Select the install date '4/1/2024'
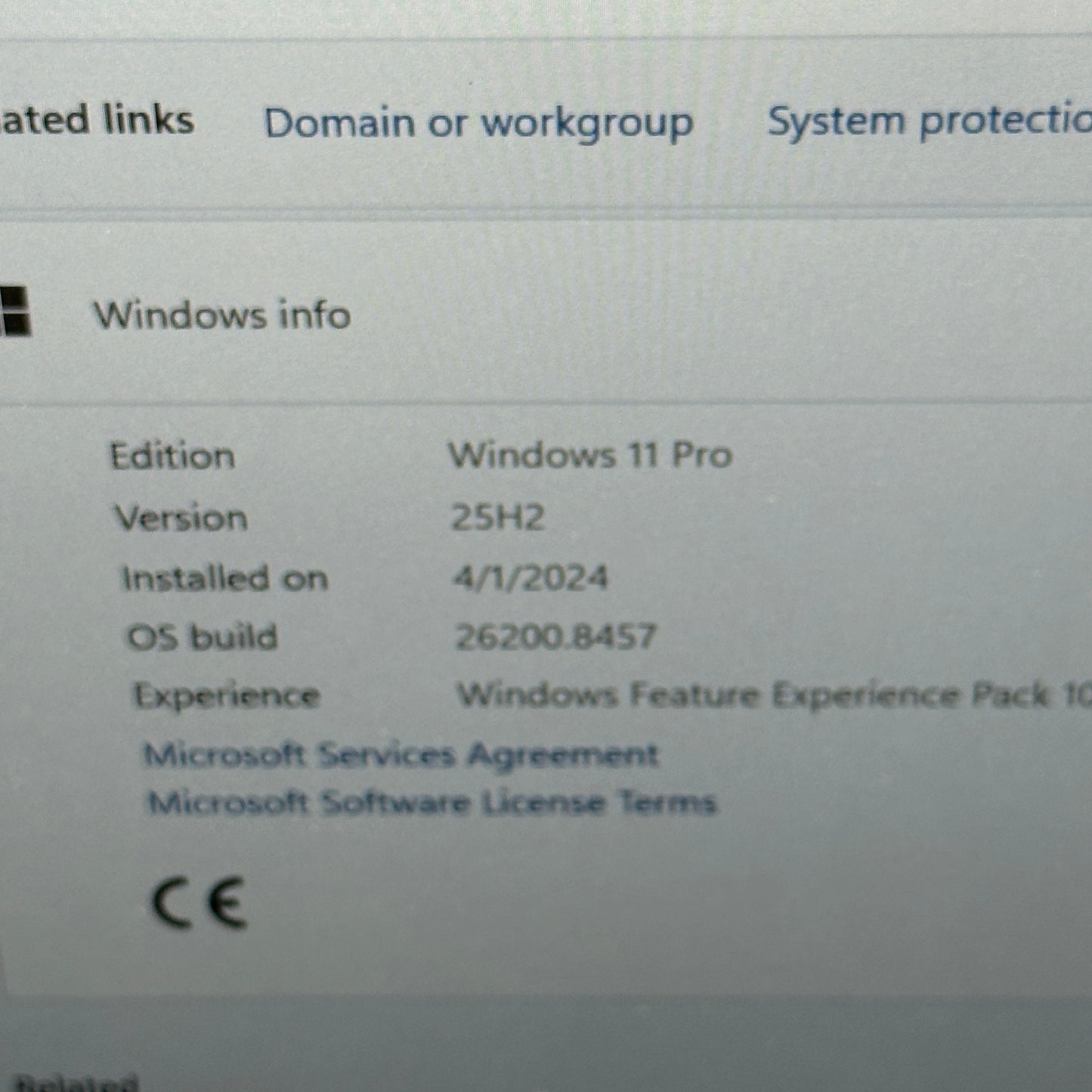1092x1092 pixels. (x=531, y=578)
